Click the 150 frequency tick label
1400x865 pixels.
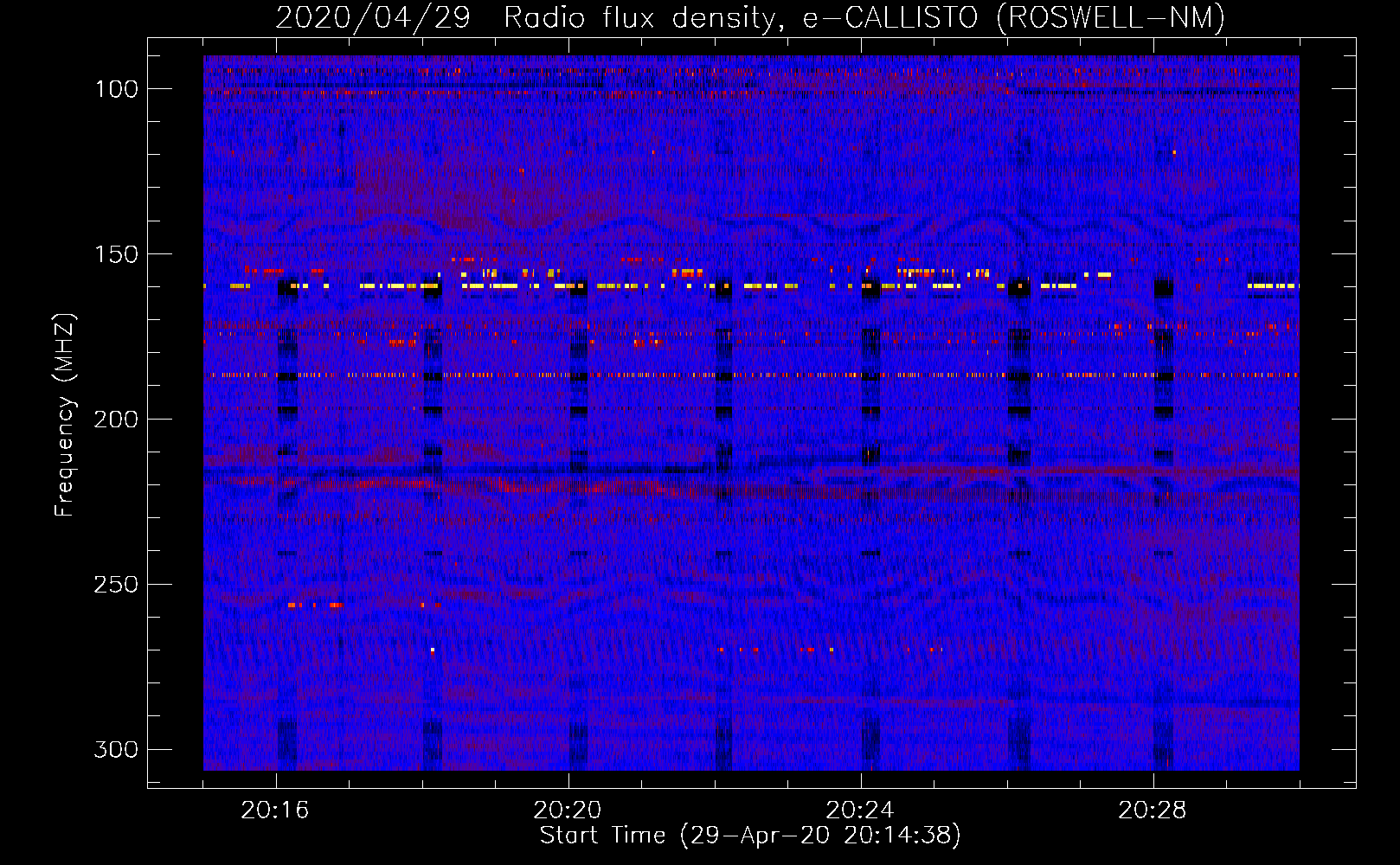pos(116,254)
